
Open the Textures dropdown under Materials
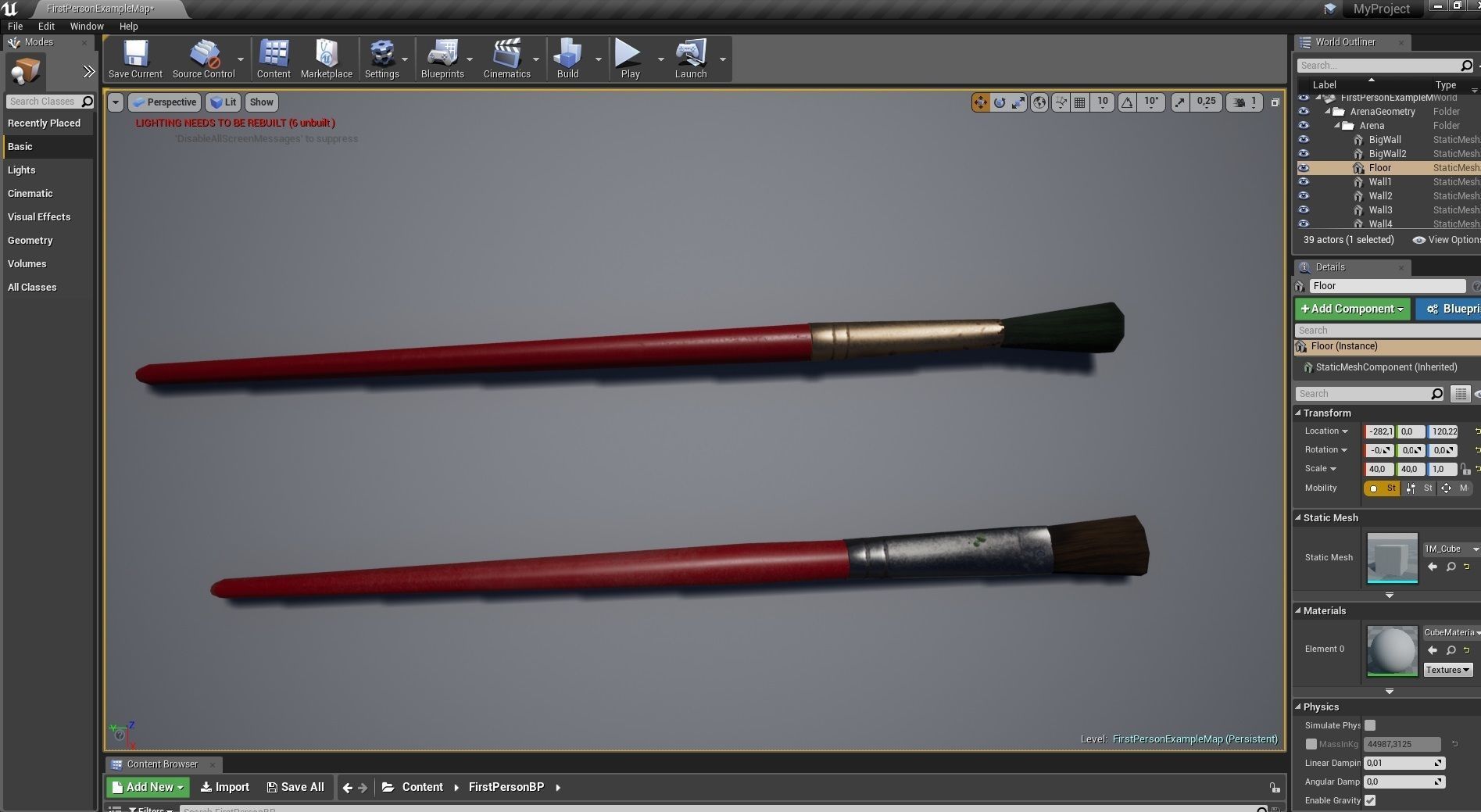click(x=1448, y=670)
